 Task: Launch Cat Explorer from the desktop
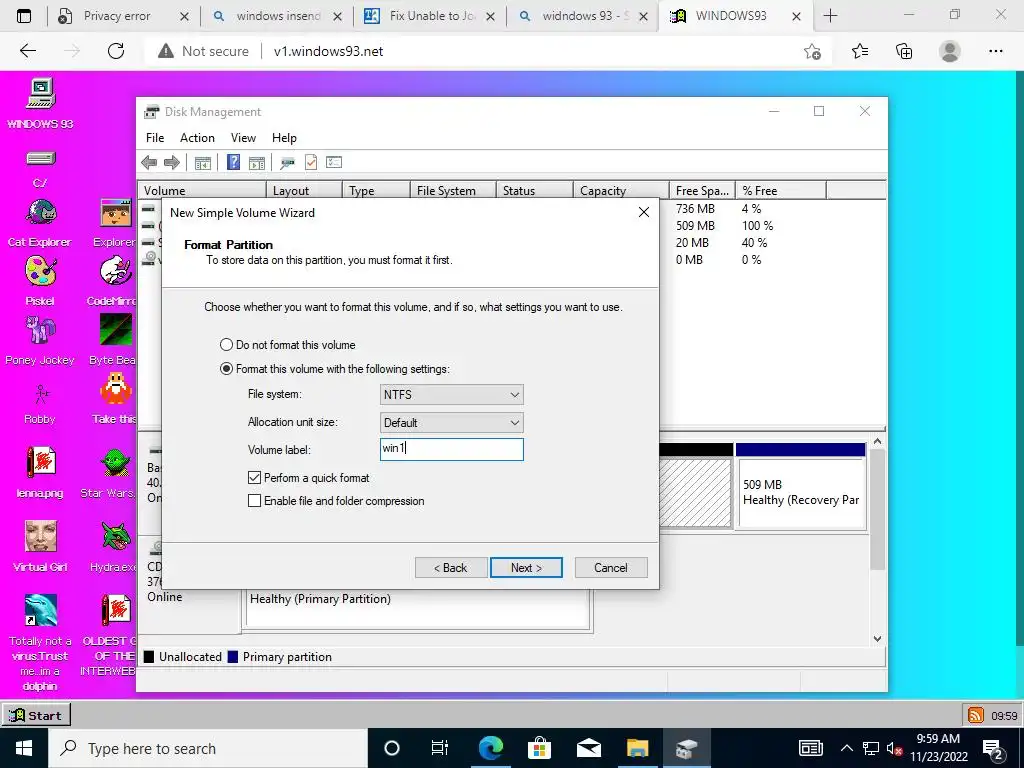tap(40, 223)
